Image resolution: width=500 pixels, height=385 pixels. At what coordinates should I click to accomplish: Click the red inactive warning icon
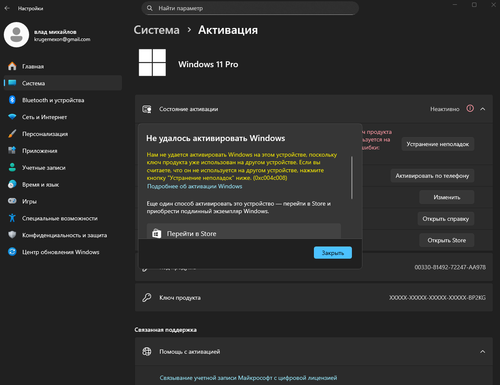(470, 109)
